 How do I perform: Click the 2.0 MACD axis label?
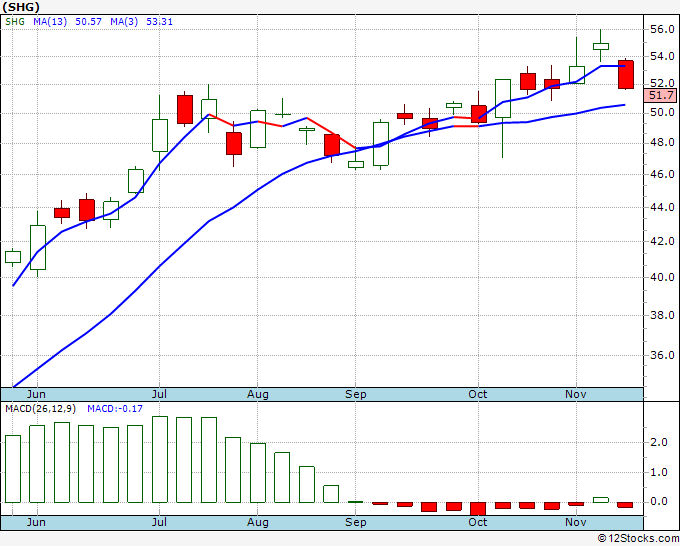click(659, 442)
